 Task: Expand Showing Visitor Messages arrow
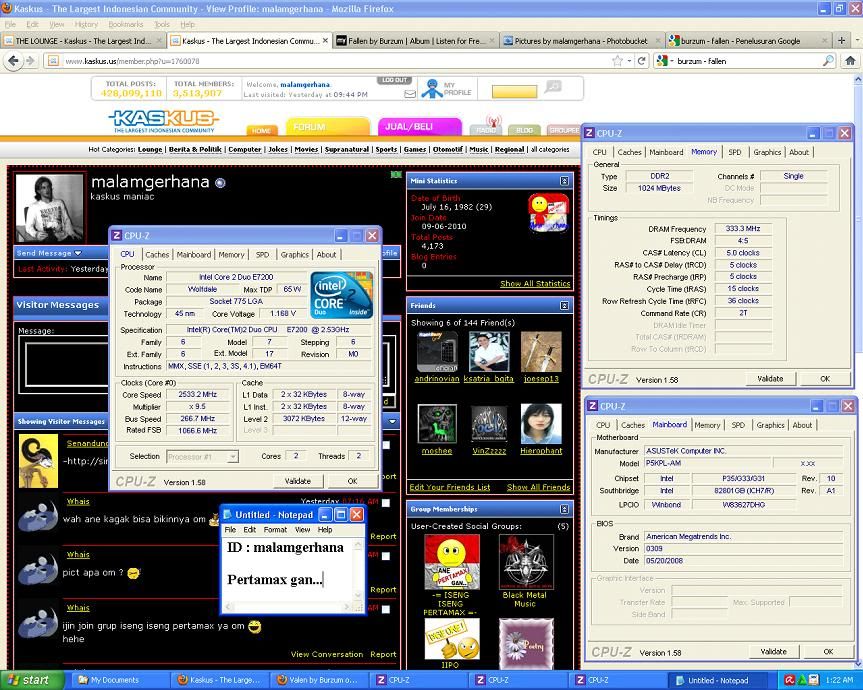[392, 421]
